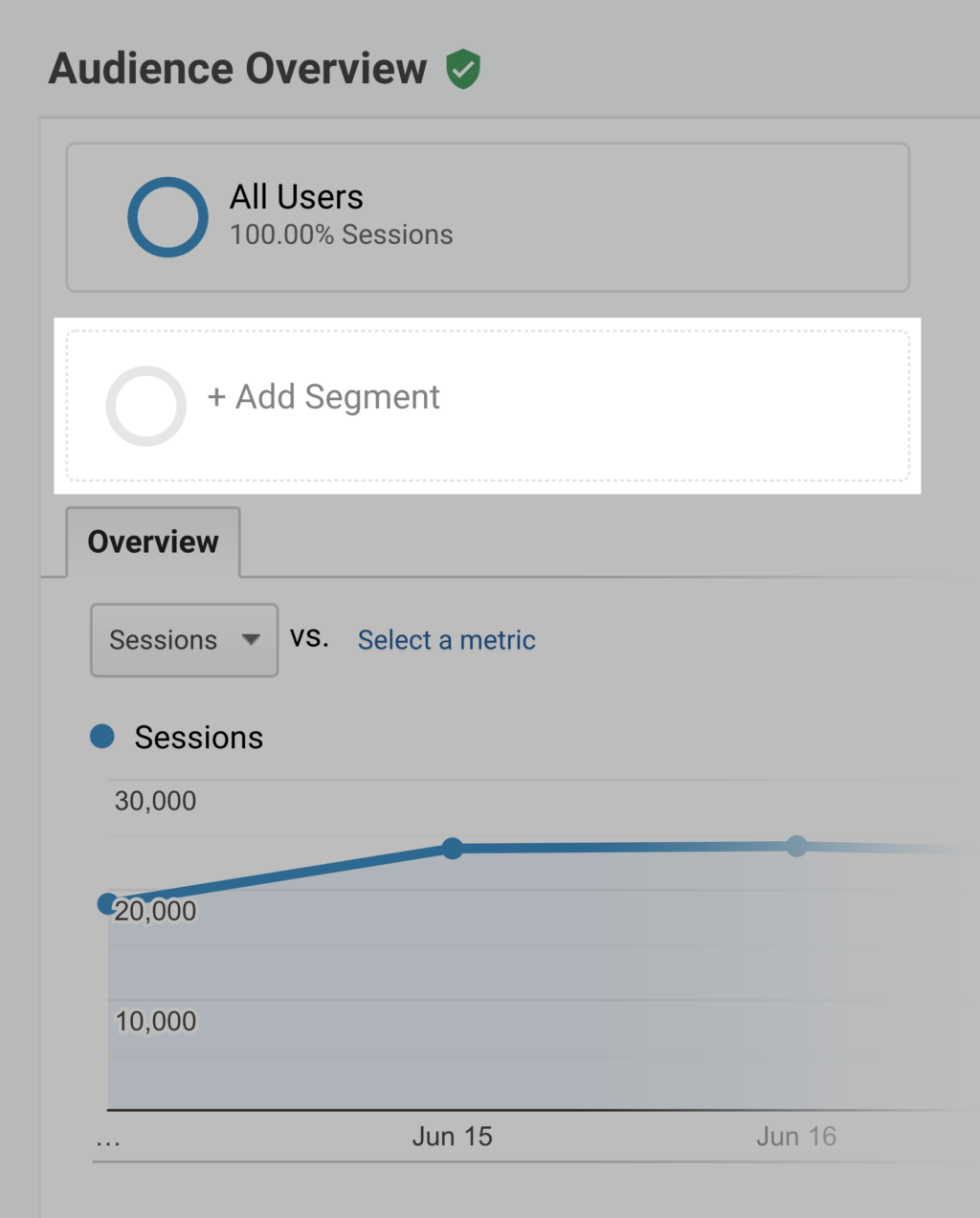Select the Jun 16 data point on the chart

point(797,846)
